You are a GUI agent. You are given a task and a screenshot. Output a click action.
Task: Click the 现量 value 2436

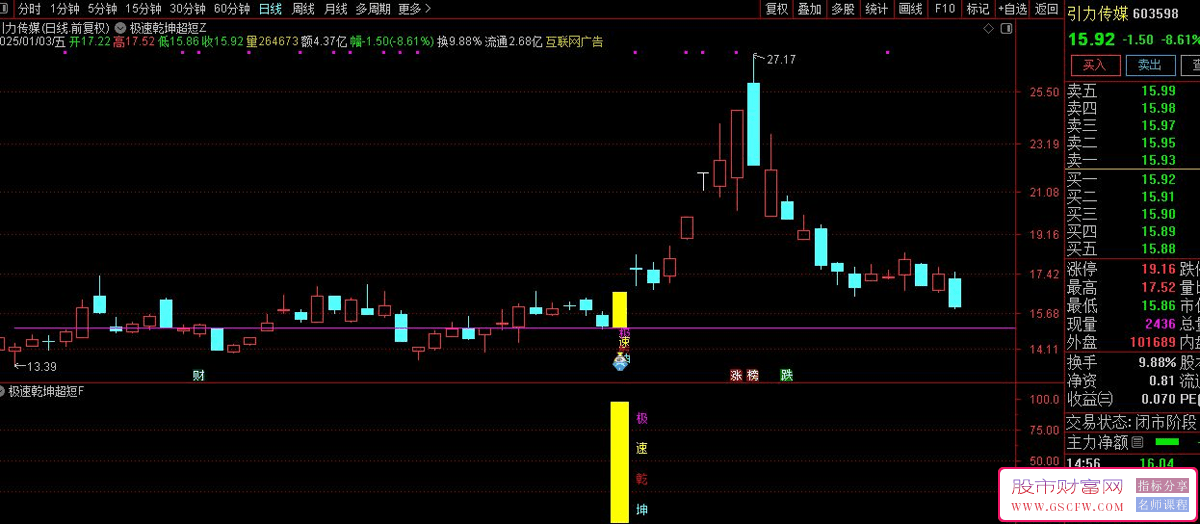[x=1160, y=324]
